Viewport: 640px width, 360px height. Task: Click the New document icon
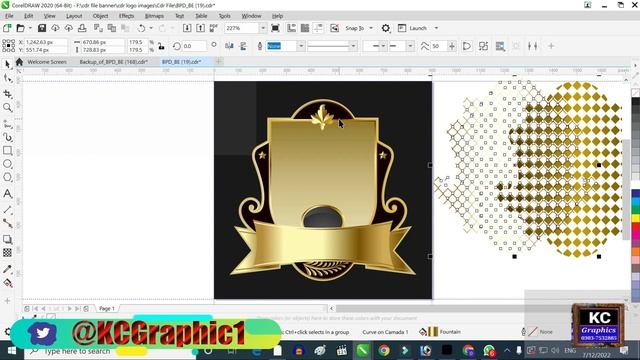7,28
